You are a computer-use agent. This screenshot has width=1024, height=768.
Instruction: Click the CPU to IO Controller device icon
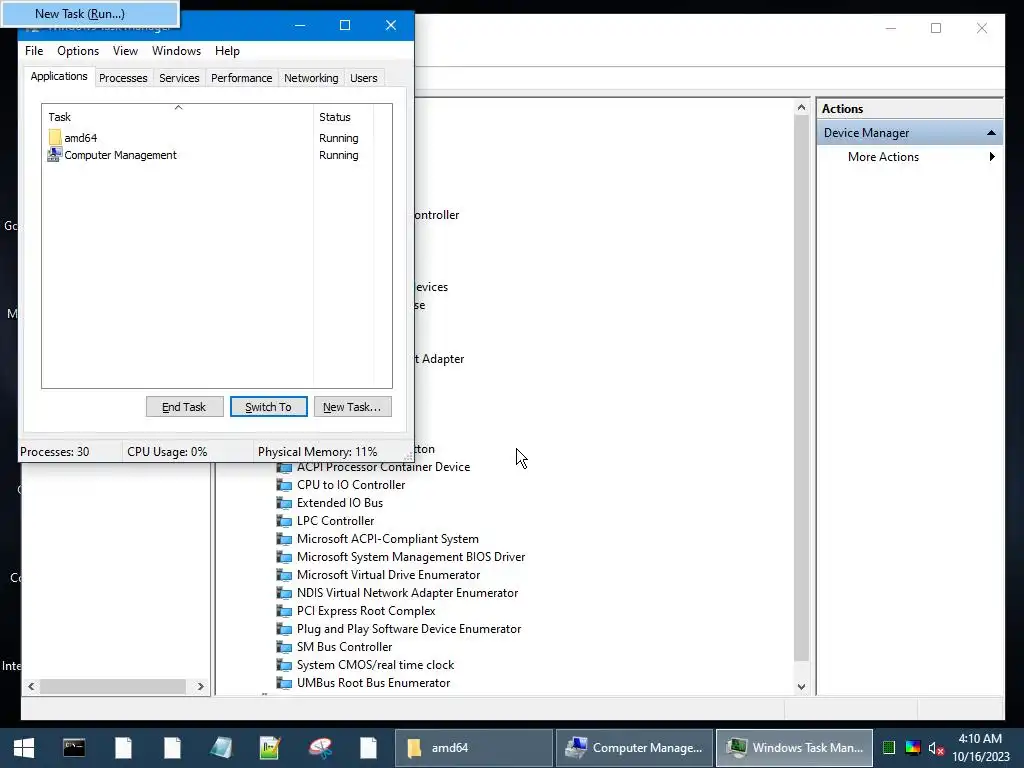coord(284,485)
